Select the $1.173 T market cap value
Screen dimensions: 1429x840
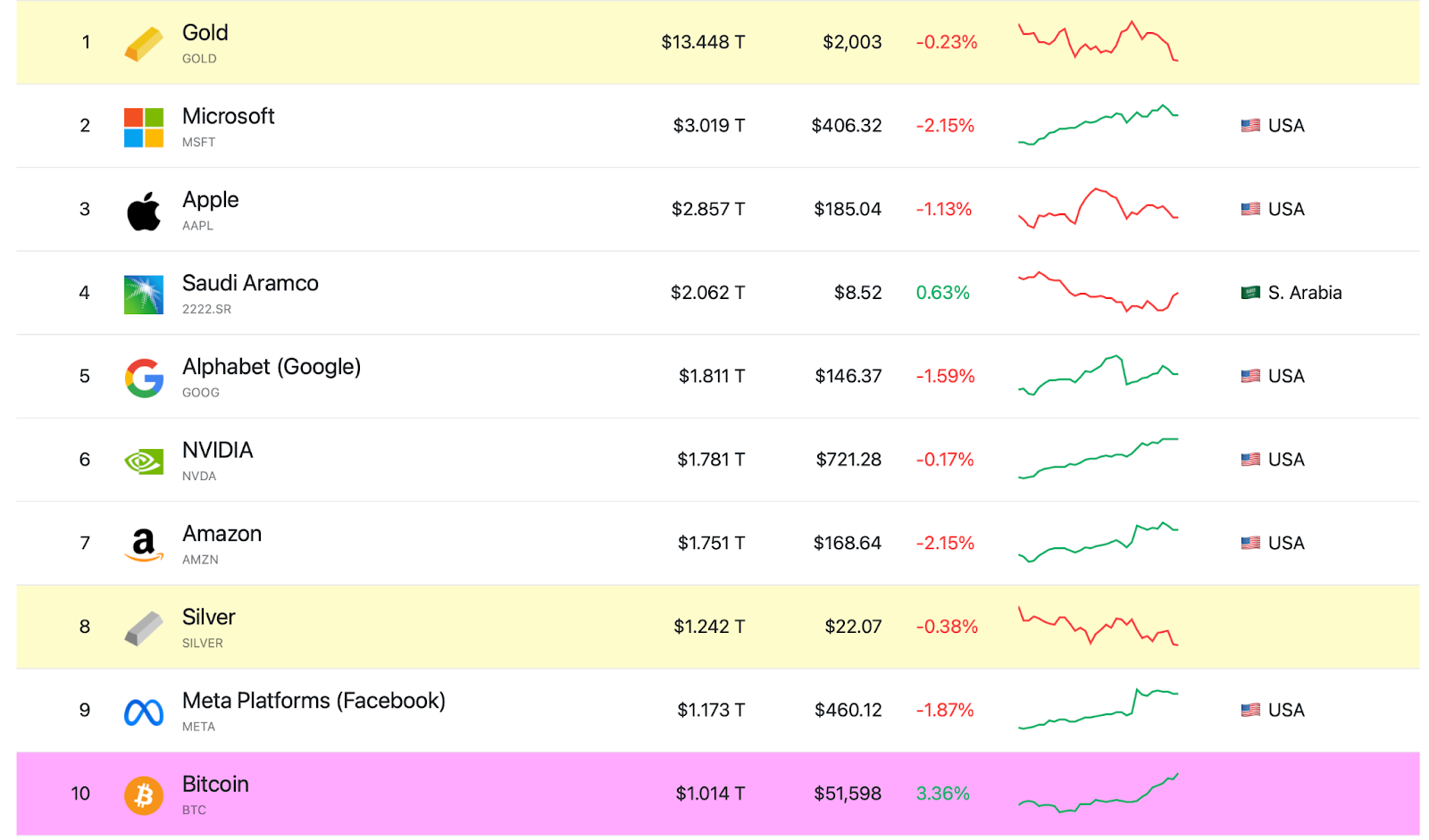tap(711, 710)
